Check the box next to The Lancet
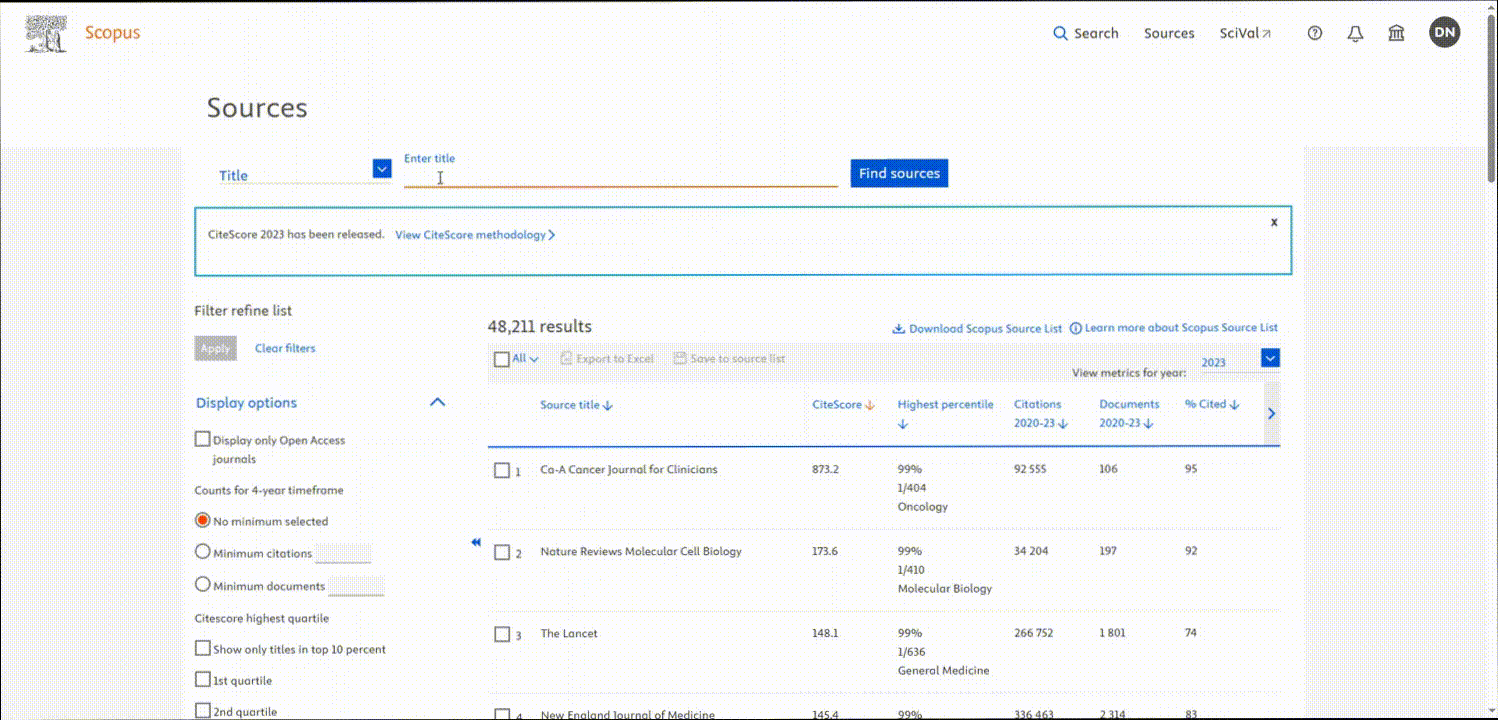 (x=503, y=634)
